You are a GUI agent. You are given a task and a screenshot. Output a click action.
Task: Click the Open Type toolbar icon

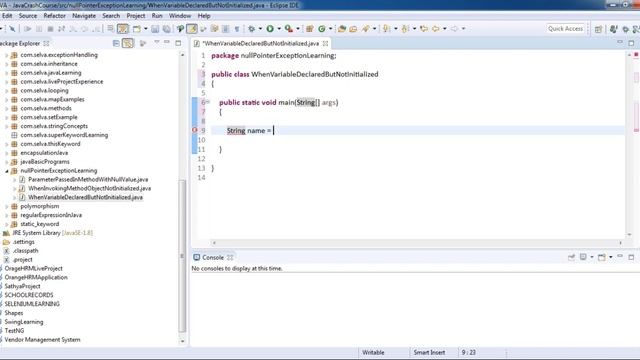click(x=342, y=29)
